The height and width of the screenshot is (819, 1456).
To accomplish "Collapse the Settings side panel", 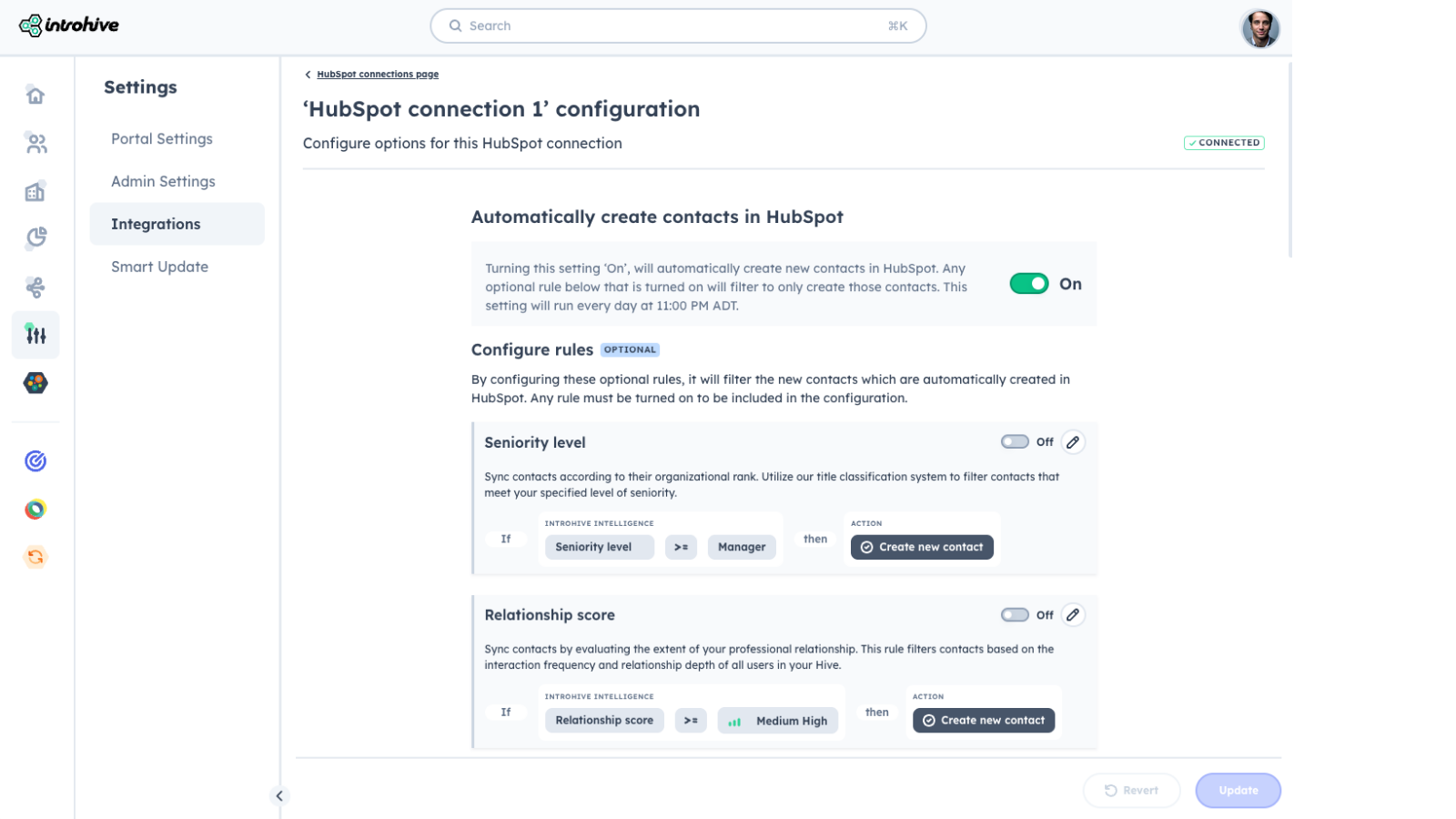I will (279, 796).
